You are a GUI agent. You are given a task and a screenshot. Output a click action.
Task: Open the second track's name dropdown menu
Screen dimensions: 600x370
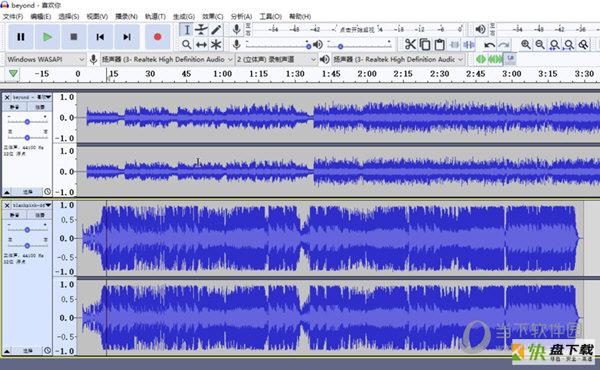coord(32,205)
